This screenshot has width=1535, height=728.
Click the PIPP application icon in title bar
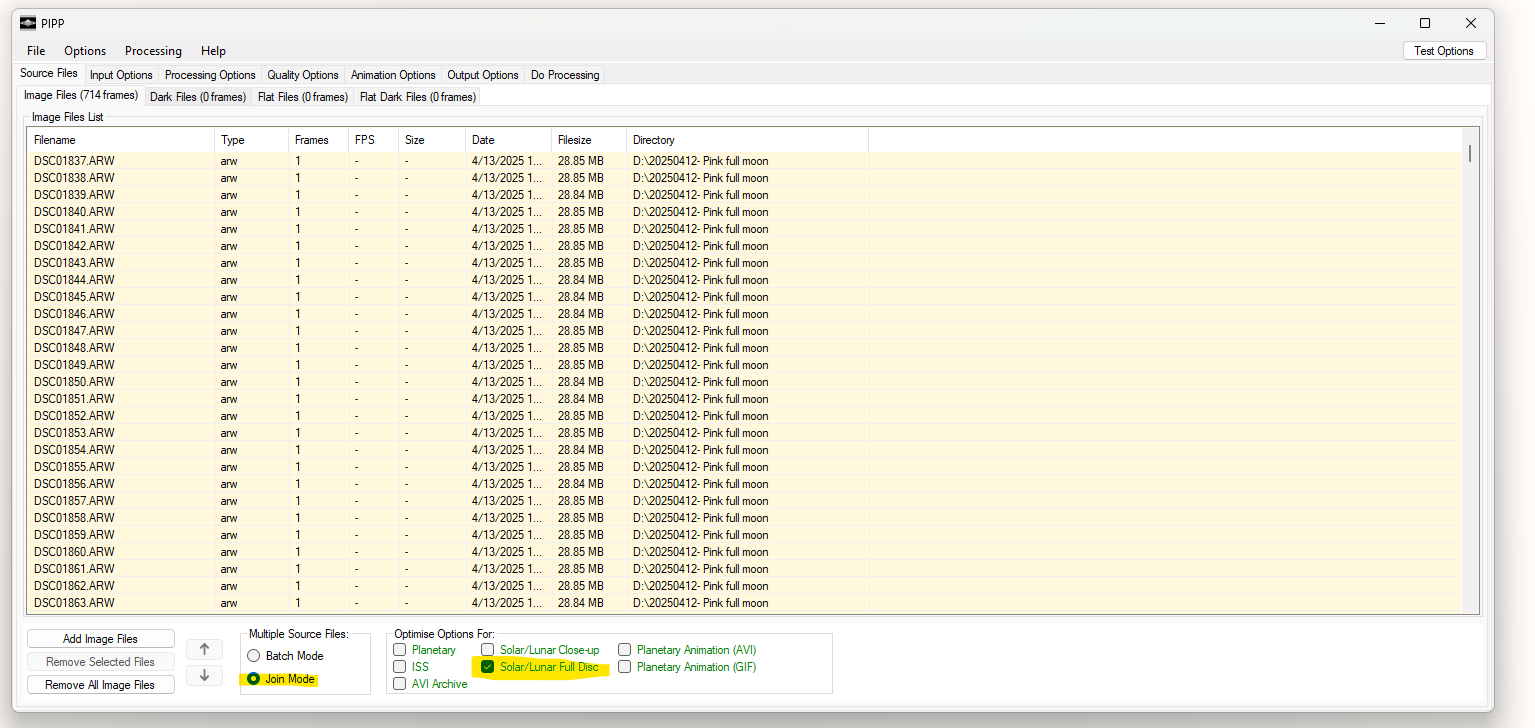point(28,23)
